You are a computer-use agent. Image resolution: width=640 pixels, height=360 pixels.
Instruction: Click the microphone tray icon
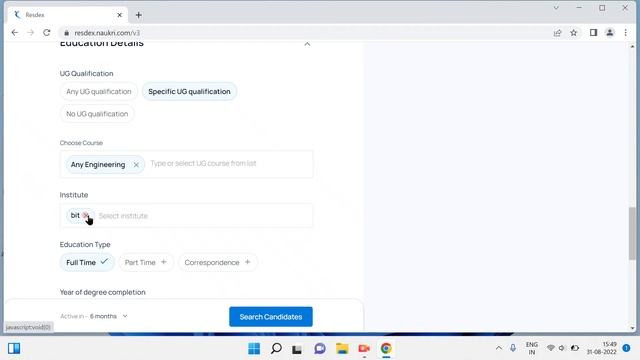click(x=513, y=348)
